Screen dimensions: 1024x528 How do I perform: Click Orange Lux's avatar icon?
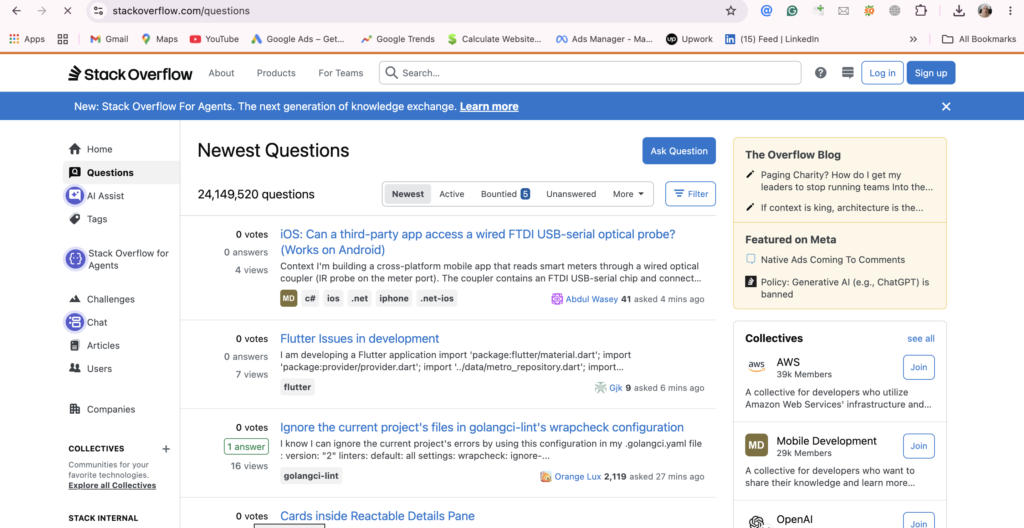[x=546, y=477]
